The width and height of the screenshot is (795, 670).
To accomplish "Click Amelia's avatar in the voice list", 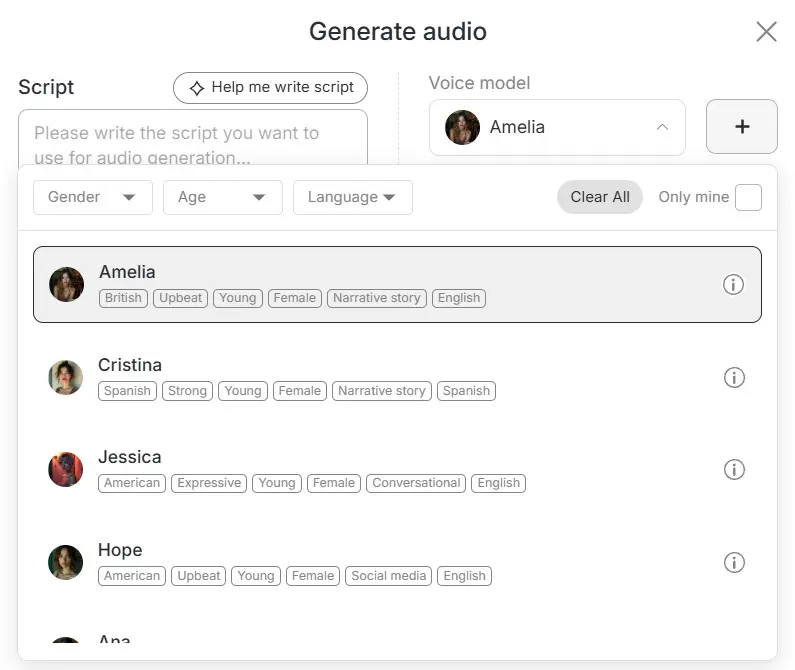I will point(67,285).
